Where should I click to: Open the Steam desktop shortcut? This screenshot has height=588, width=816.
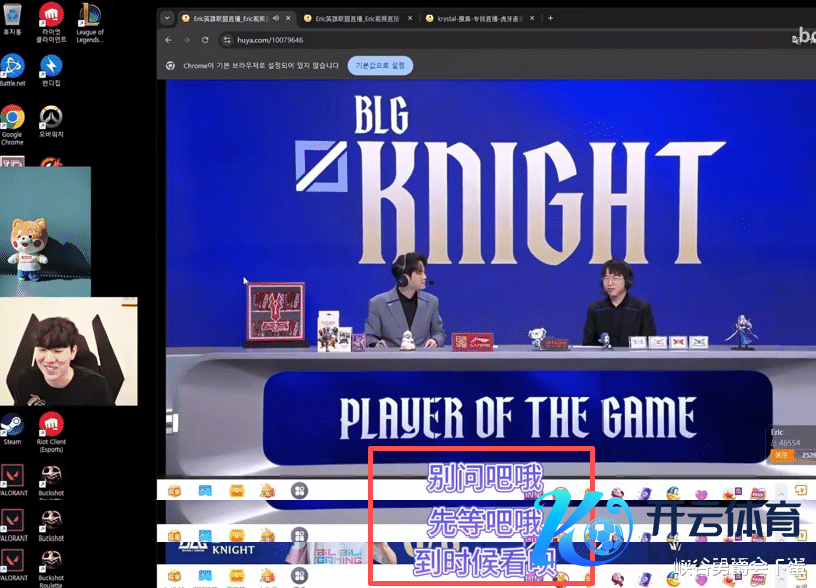point(12,425)
